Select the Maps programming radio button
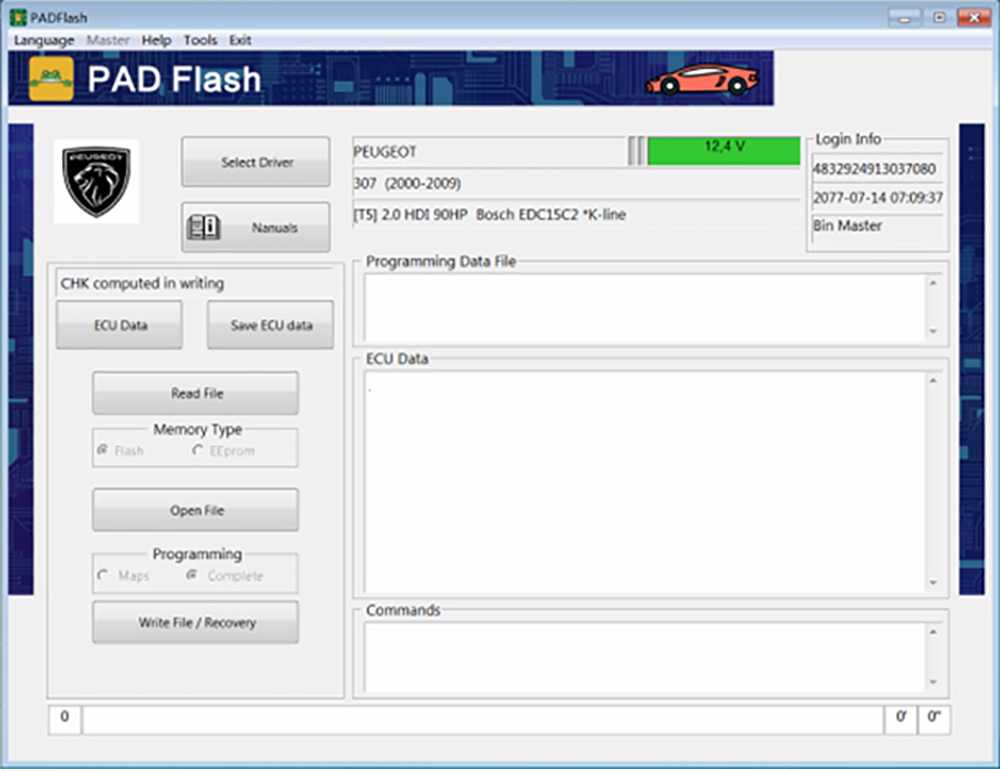The width and height of the screenshot is (1000, 769). pyautogui.click(x=102, y=575)
